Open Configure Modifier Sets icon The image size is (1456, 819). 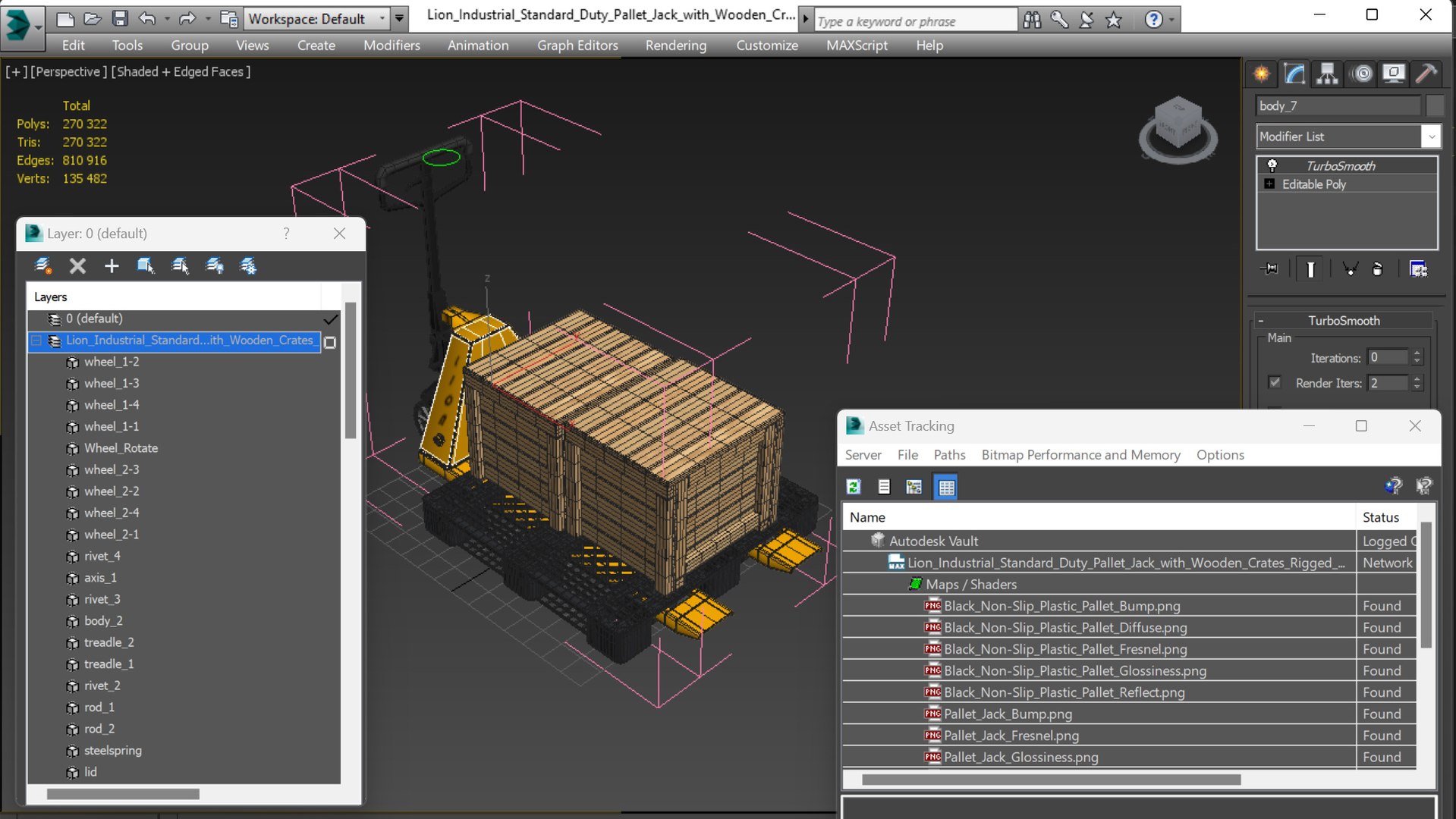(x=1418, y=269)
